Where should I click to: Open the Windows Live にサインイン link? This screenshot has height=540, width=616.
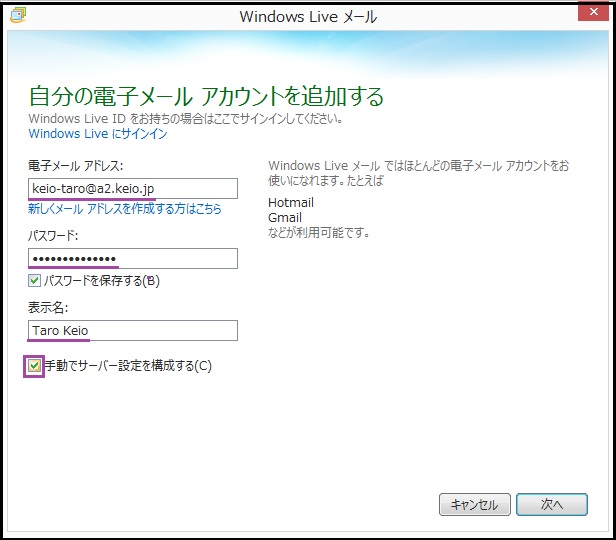point(97,133)
